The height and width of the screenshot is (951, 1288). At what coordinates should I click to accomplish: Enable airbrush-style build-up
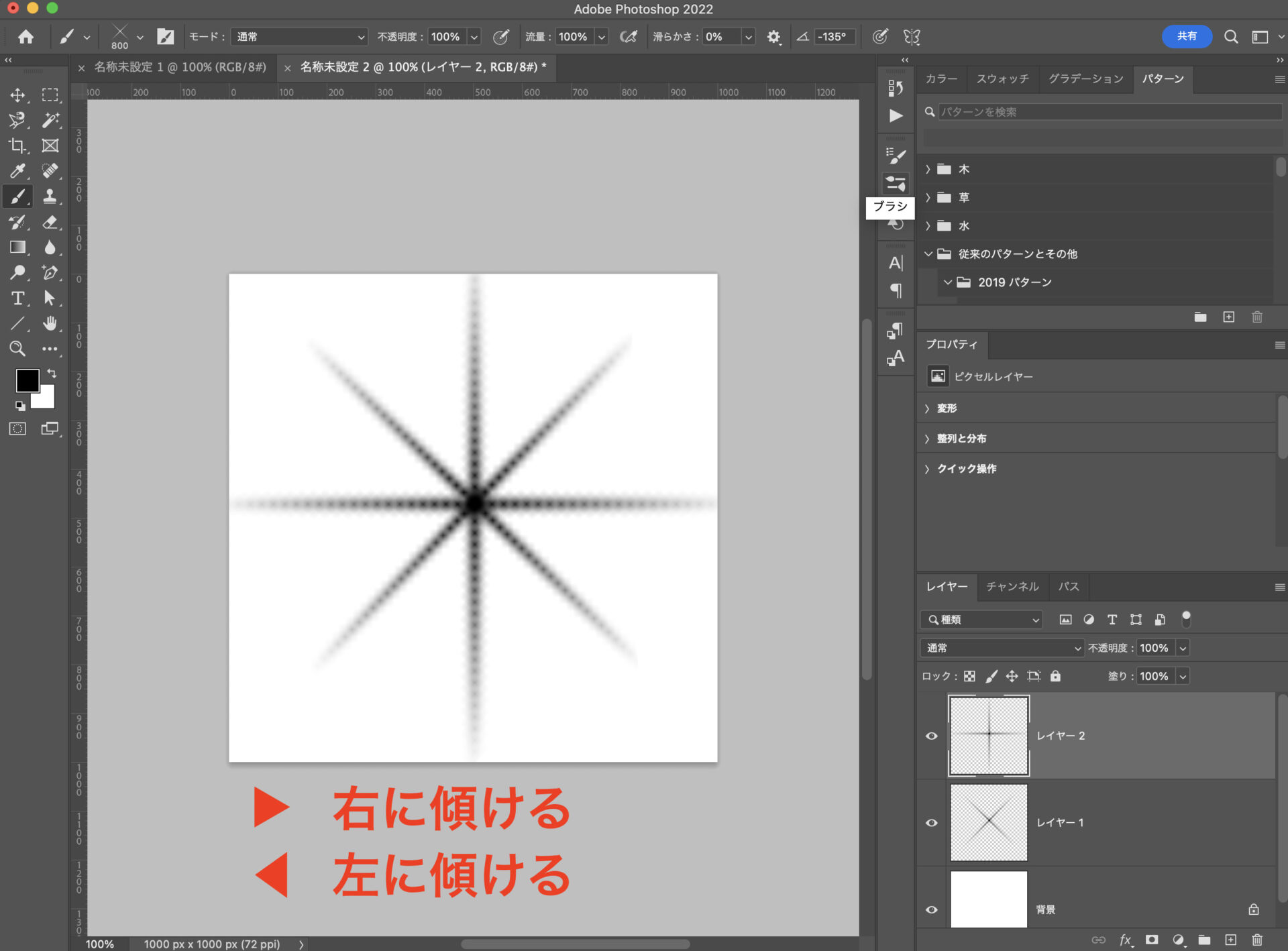coord(628,37)
